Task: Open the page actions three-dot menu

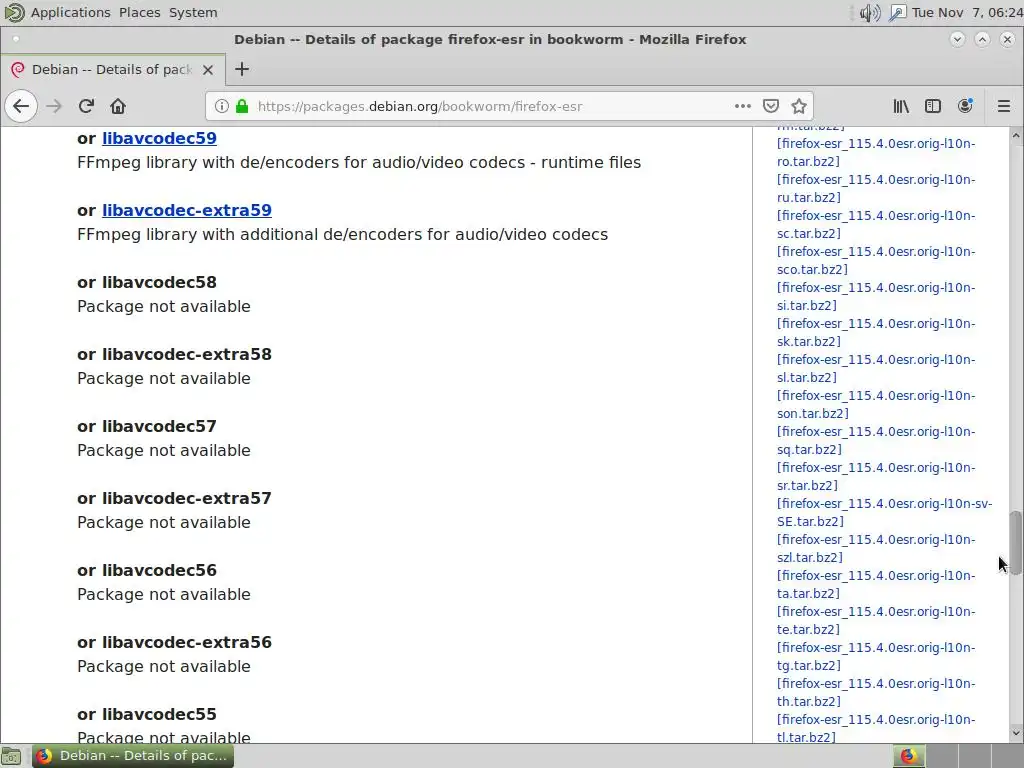Action: [743, 106]
